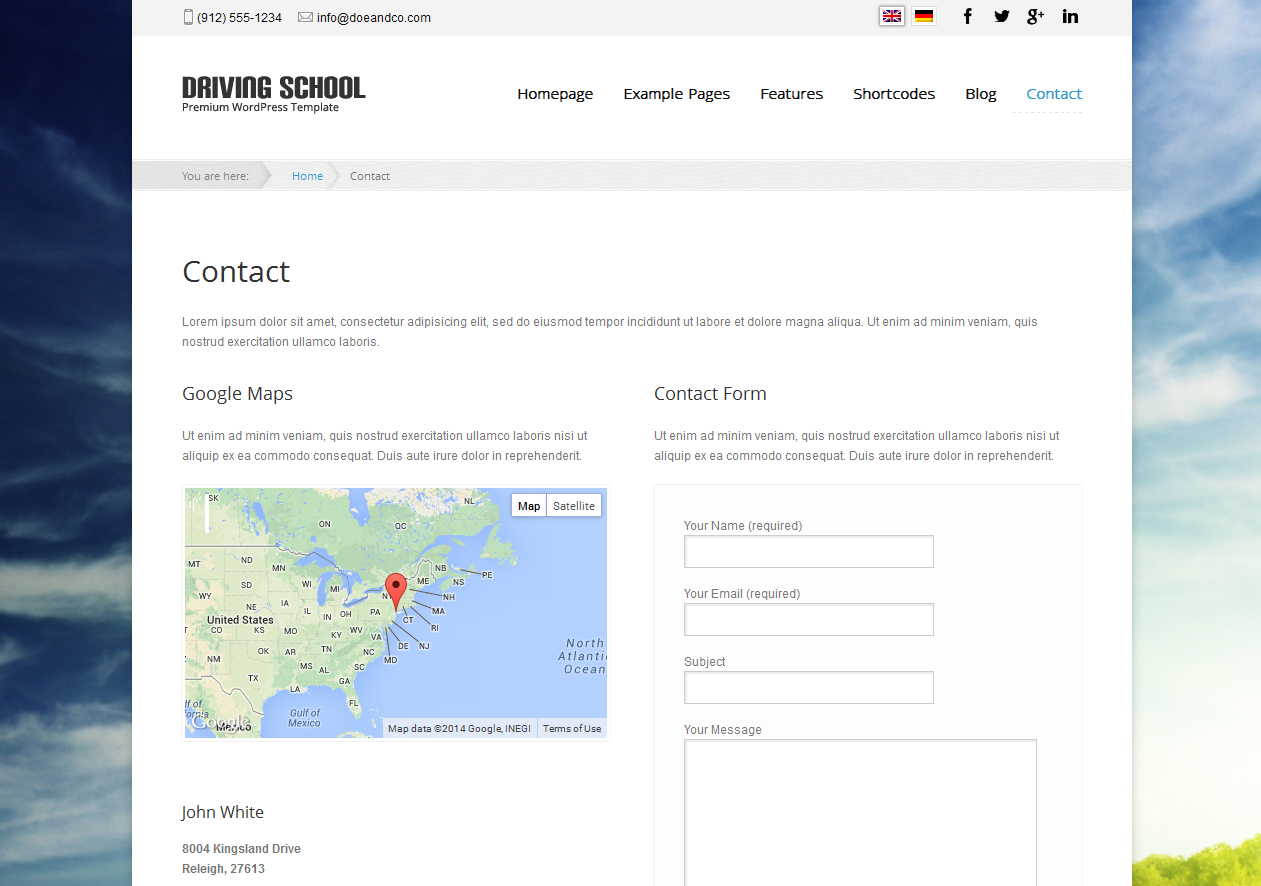The width and height of the screenshot is (1261, 886).
Task: Click the Your Name input field
Action: [x=808, y=551]
